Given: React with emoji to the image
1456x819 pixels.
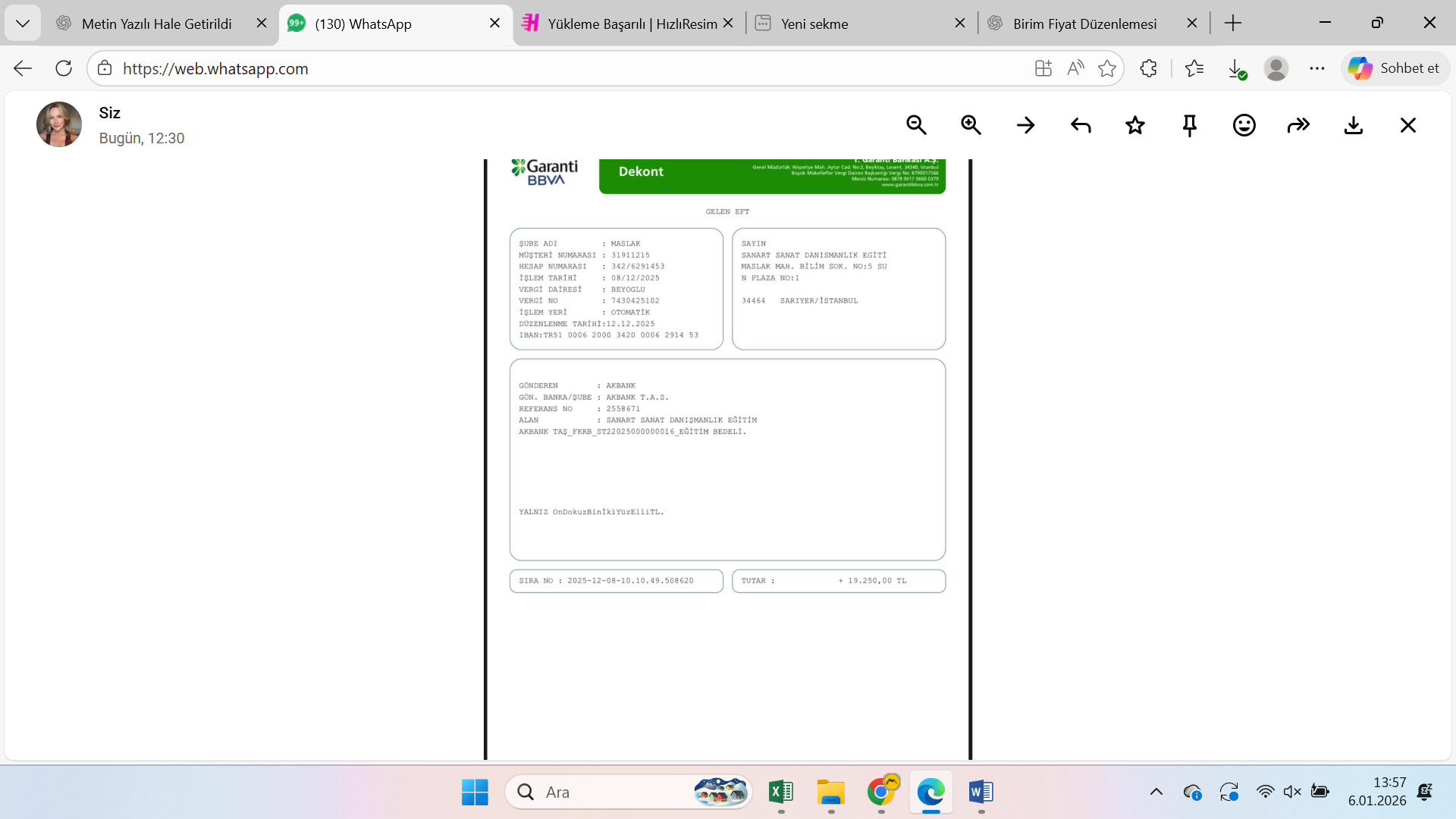Looking at the screenshot, I should coord(1244,125).
